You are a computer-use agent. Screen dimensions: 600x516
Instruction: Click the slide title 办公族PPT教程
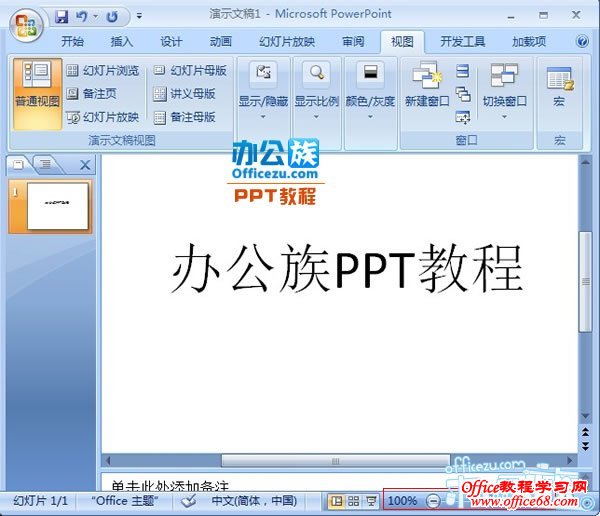(347, 268)
